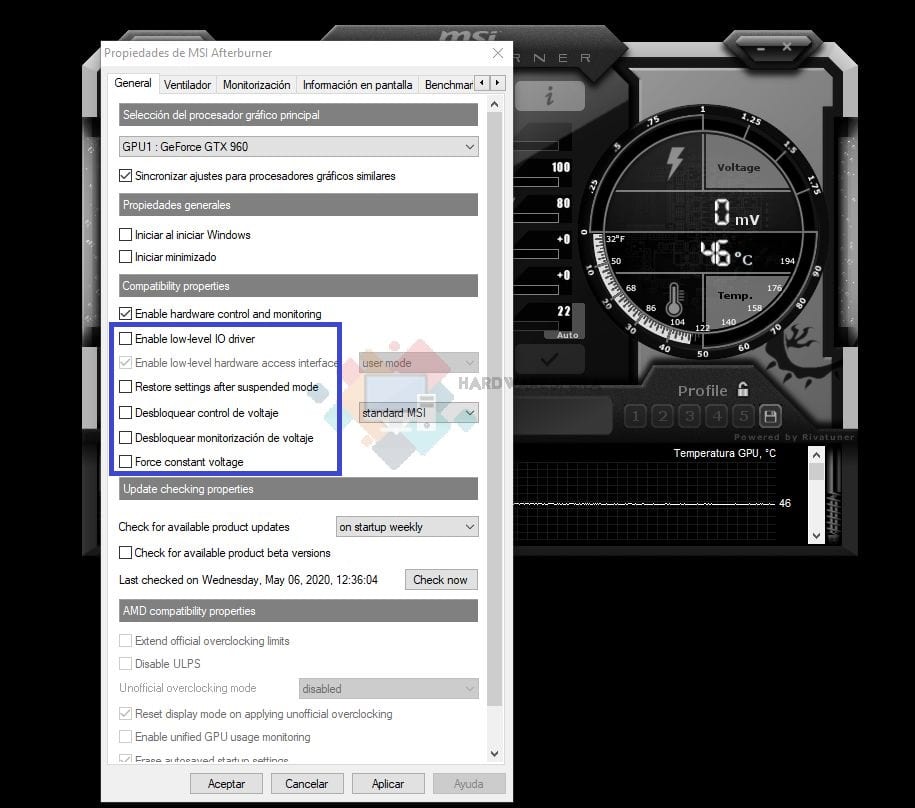915x808 pixels.
Task: Toggle Enable low-level hardware access interface checkbox
Action: [x=125, y=362]
